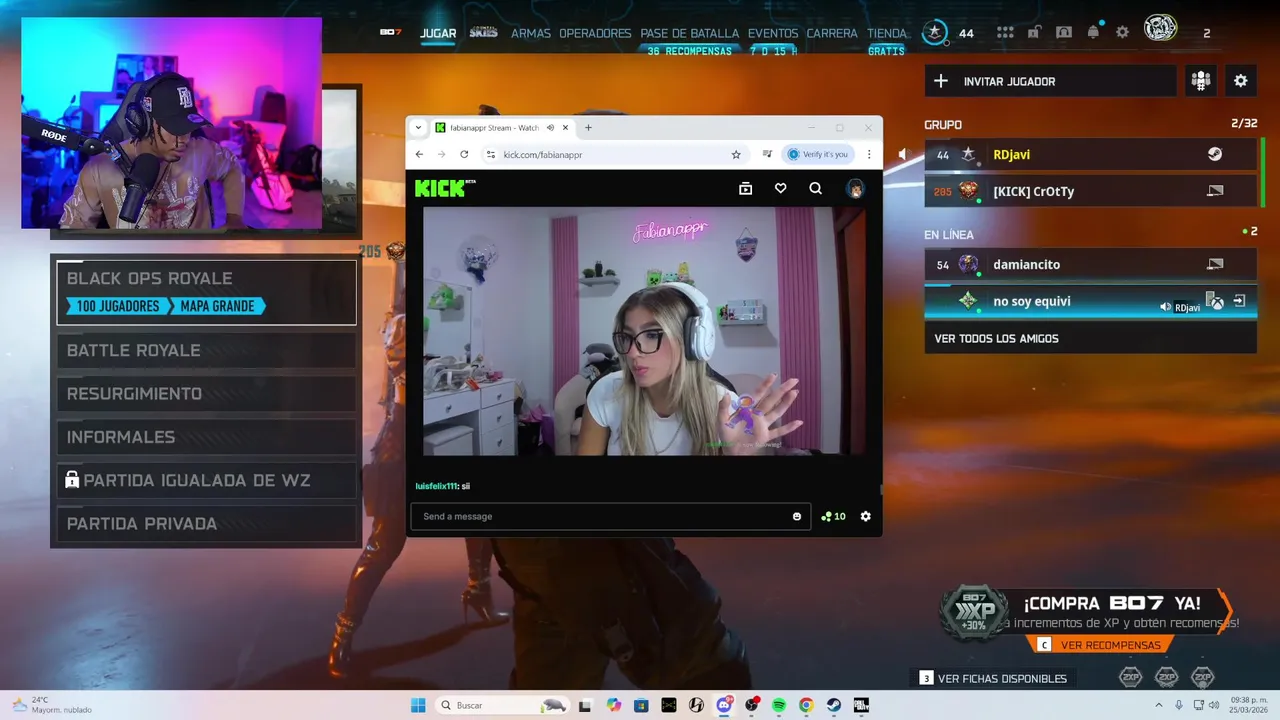
Task: Click VER FICHAS DISPONIBLES
Action: [x=993, y=678]
